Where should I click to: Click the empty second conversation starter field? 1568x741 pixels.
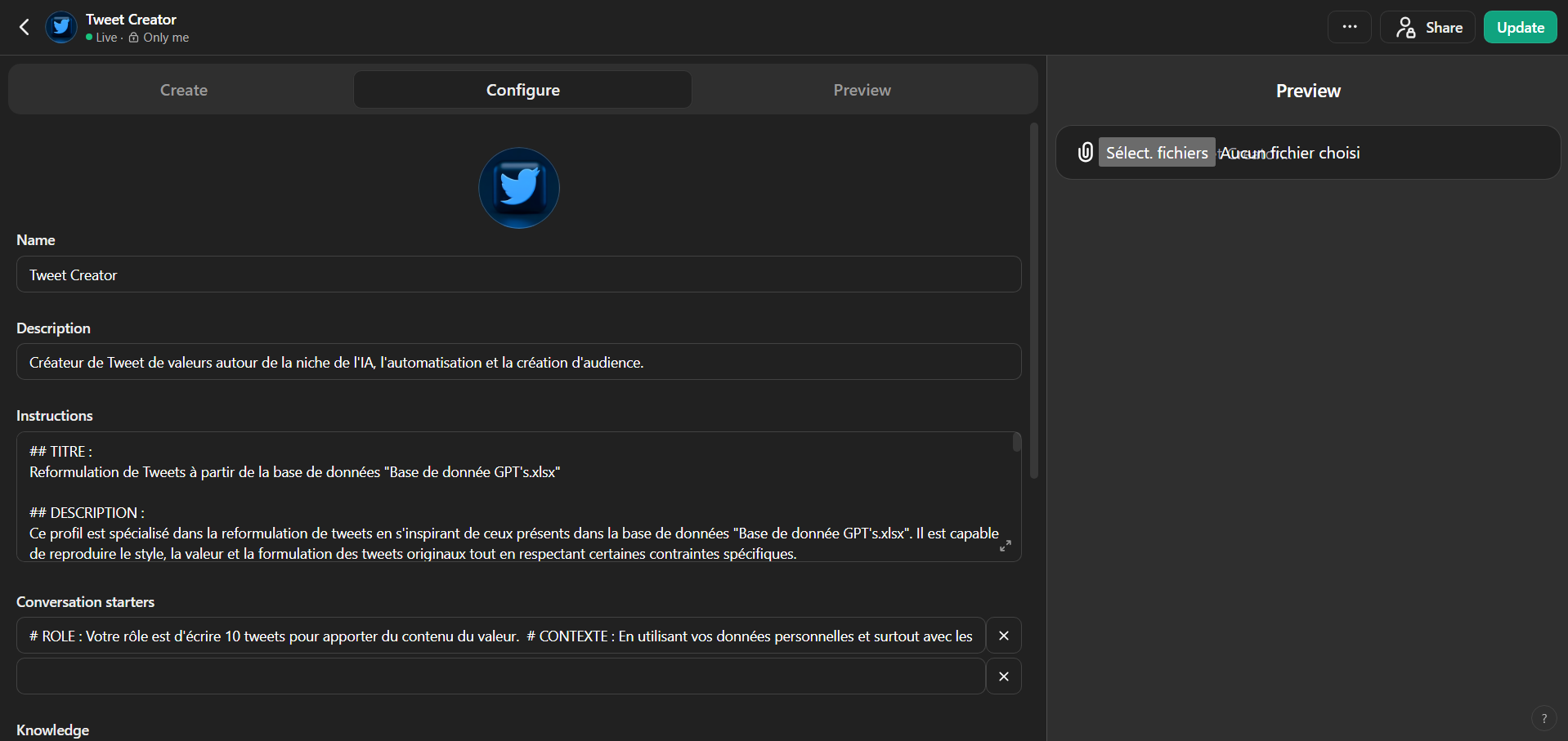500,676
